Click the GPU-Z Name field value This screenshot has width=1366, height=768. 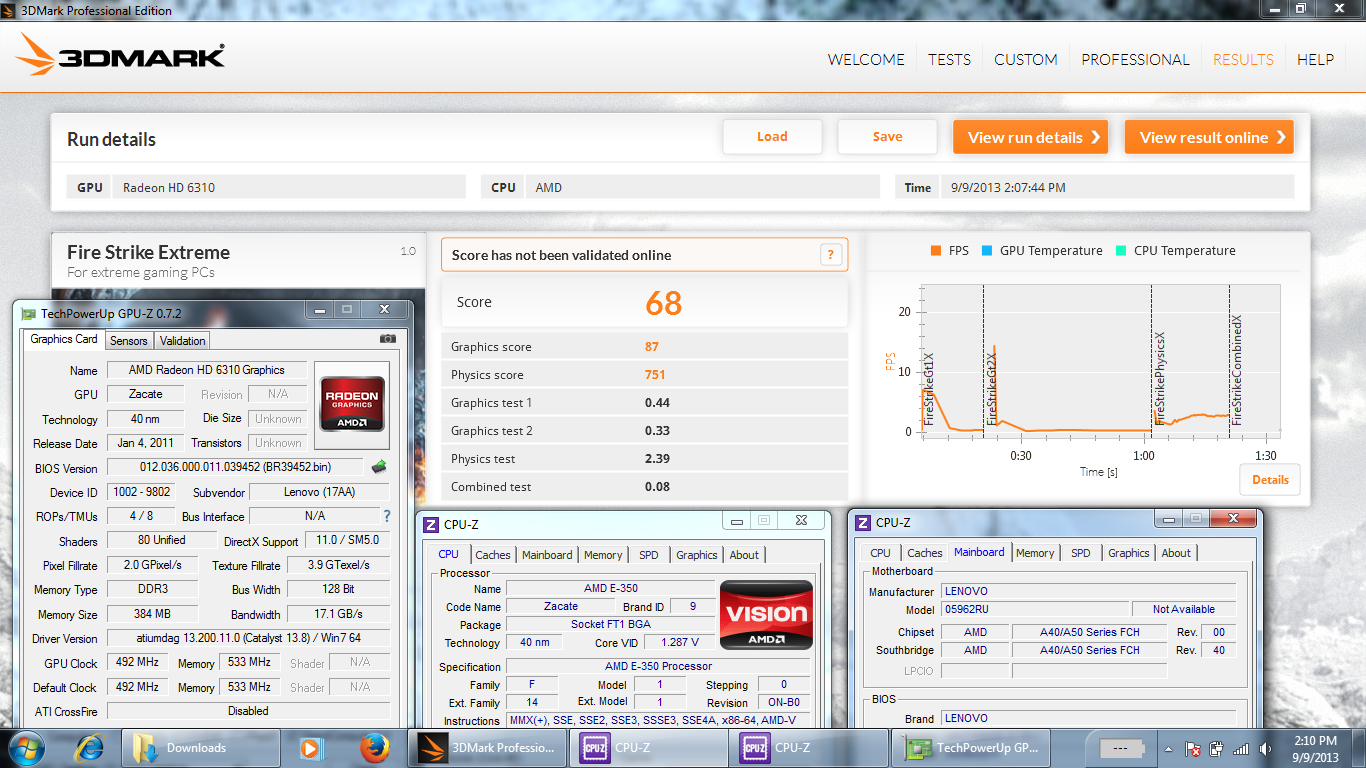[x=207, y=370]
